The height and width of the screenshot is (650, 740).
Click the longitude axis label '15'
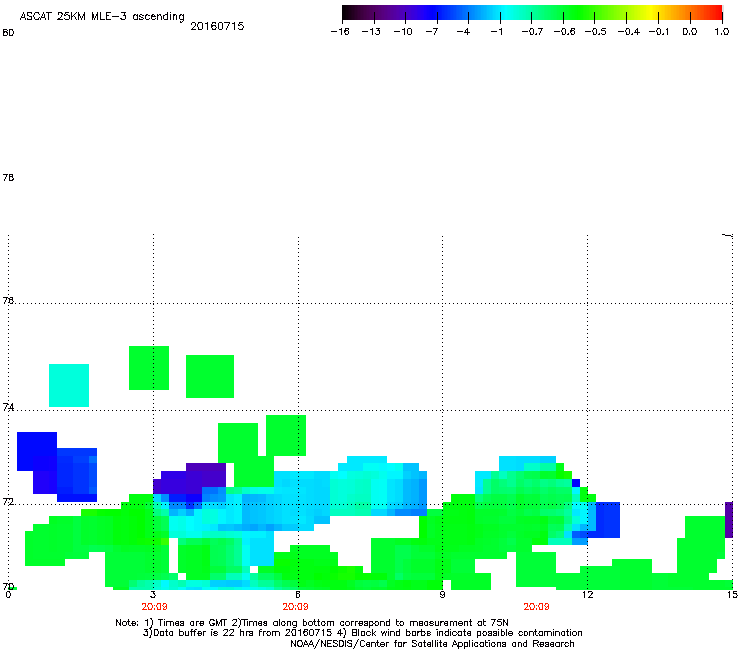tap(732, 594)
